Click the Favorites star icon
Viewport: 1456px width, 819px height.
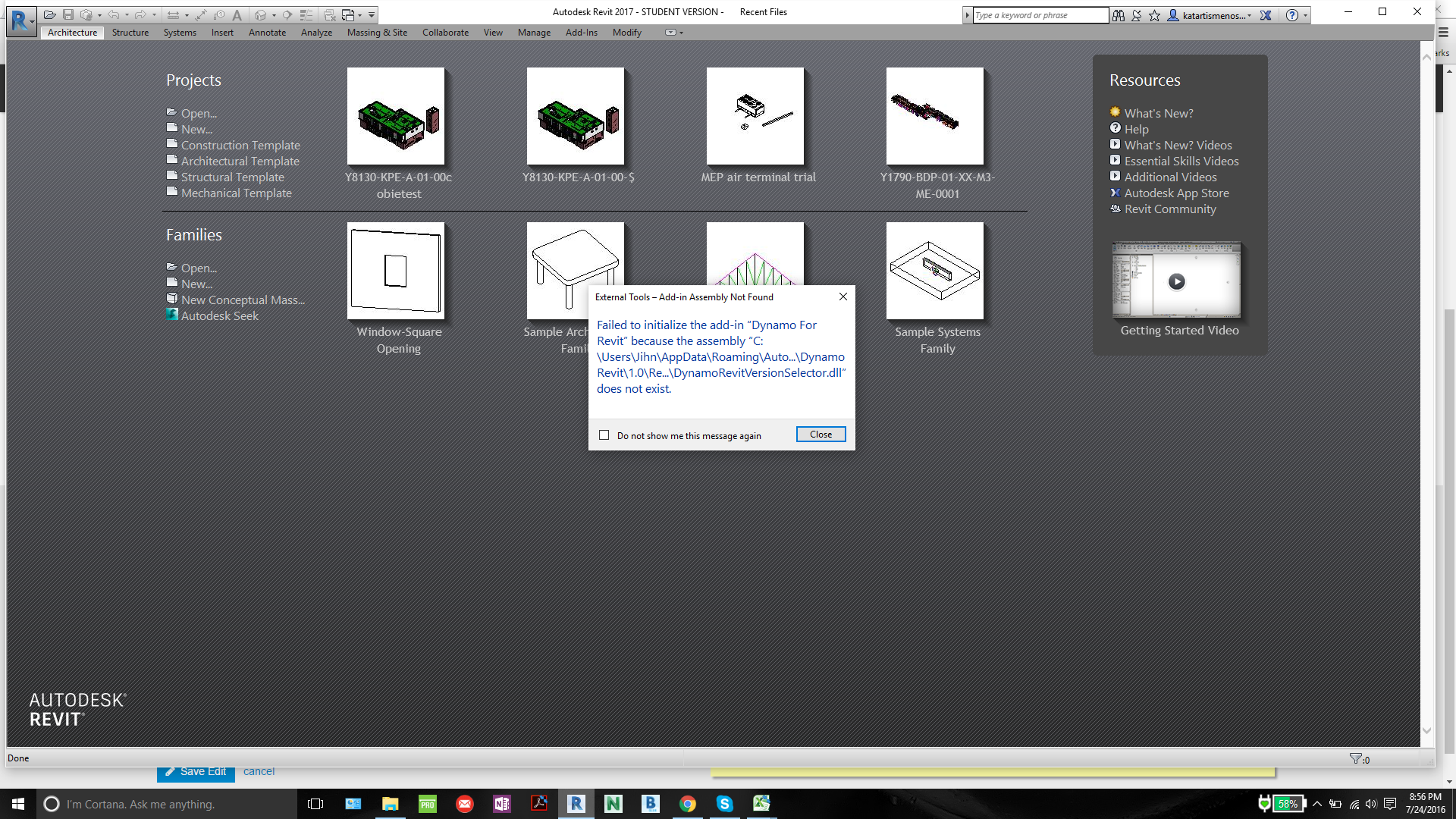click(x=1154, y=15)
